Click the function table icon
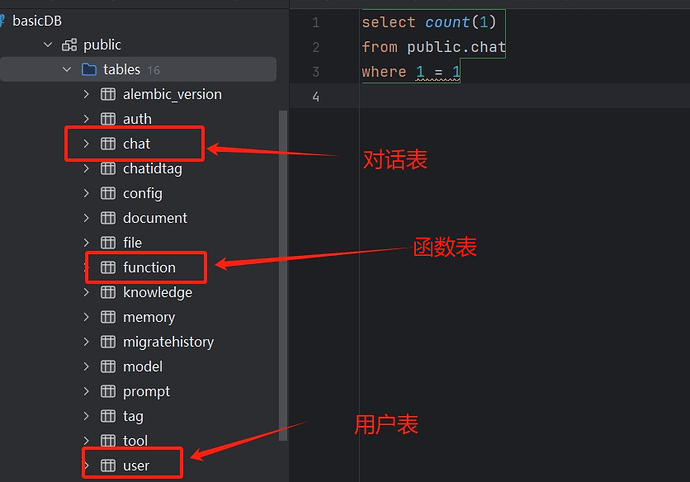 pyautogui.click(x=108, y=267)
